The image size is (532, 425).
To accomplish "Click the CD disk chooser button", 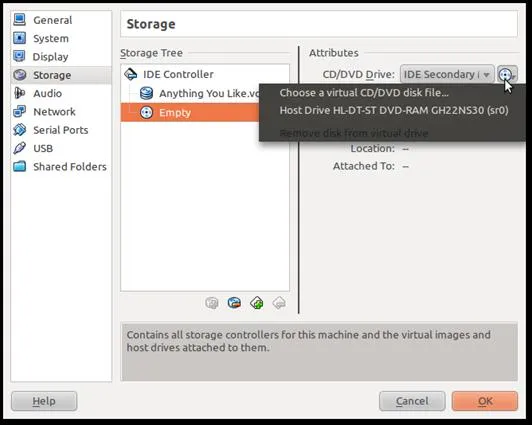I will coord(507,74).
